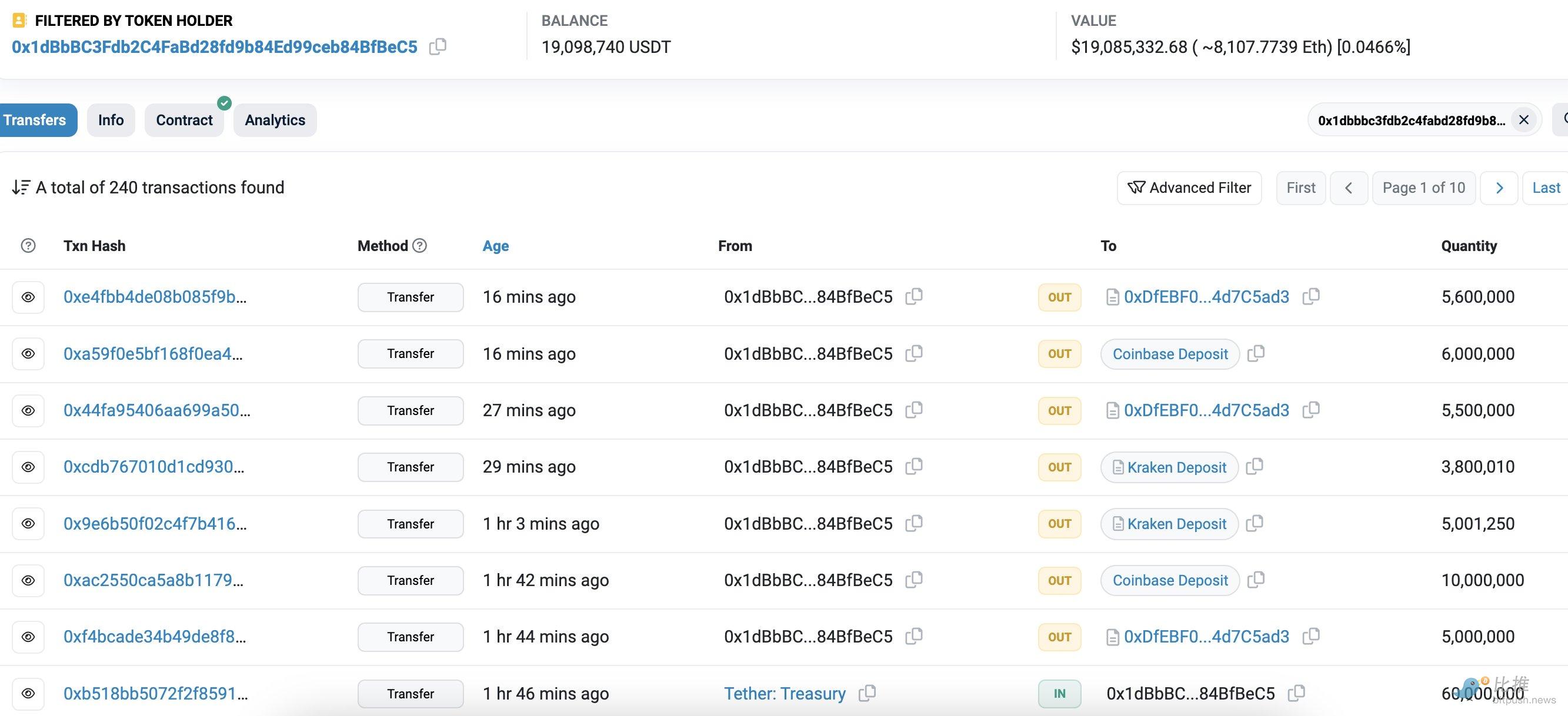
Task: Go to previous page with left chevron
Action: (1348, 188)
